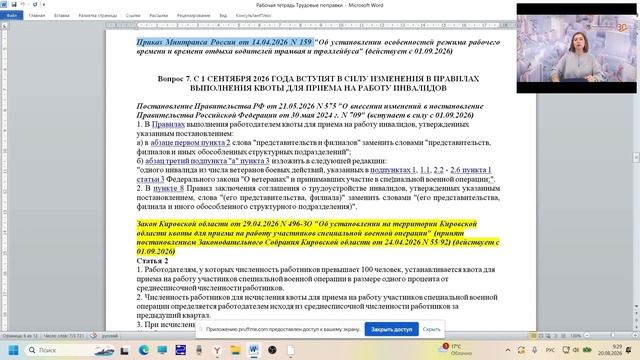Open the пункте 8 hyperlink
This screenshot has width=640, height=360.
click(x=169, y=188)
